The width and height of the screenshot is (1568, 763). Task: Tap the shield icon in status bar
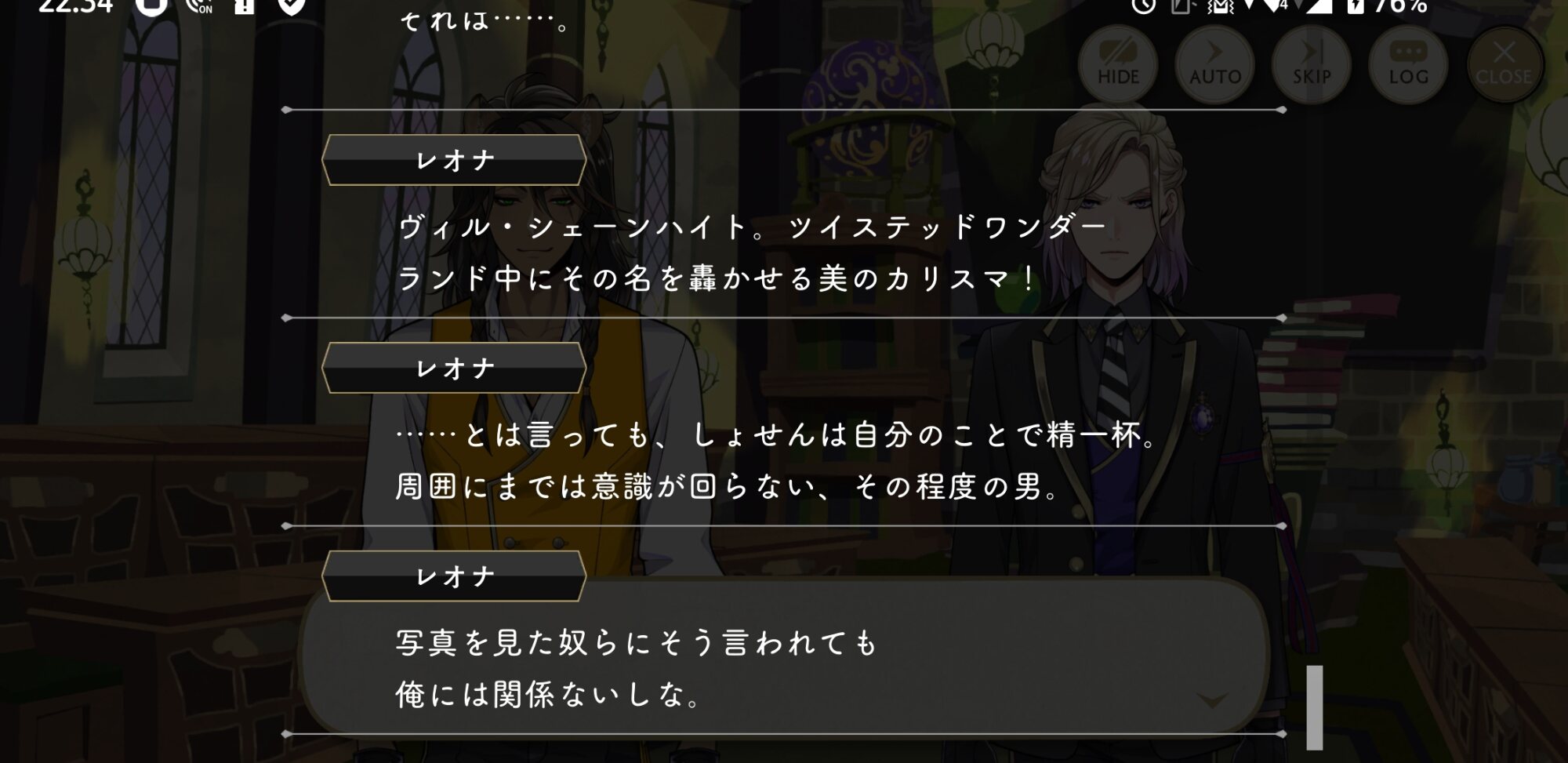[292, 6]
